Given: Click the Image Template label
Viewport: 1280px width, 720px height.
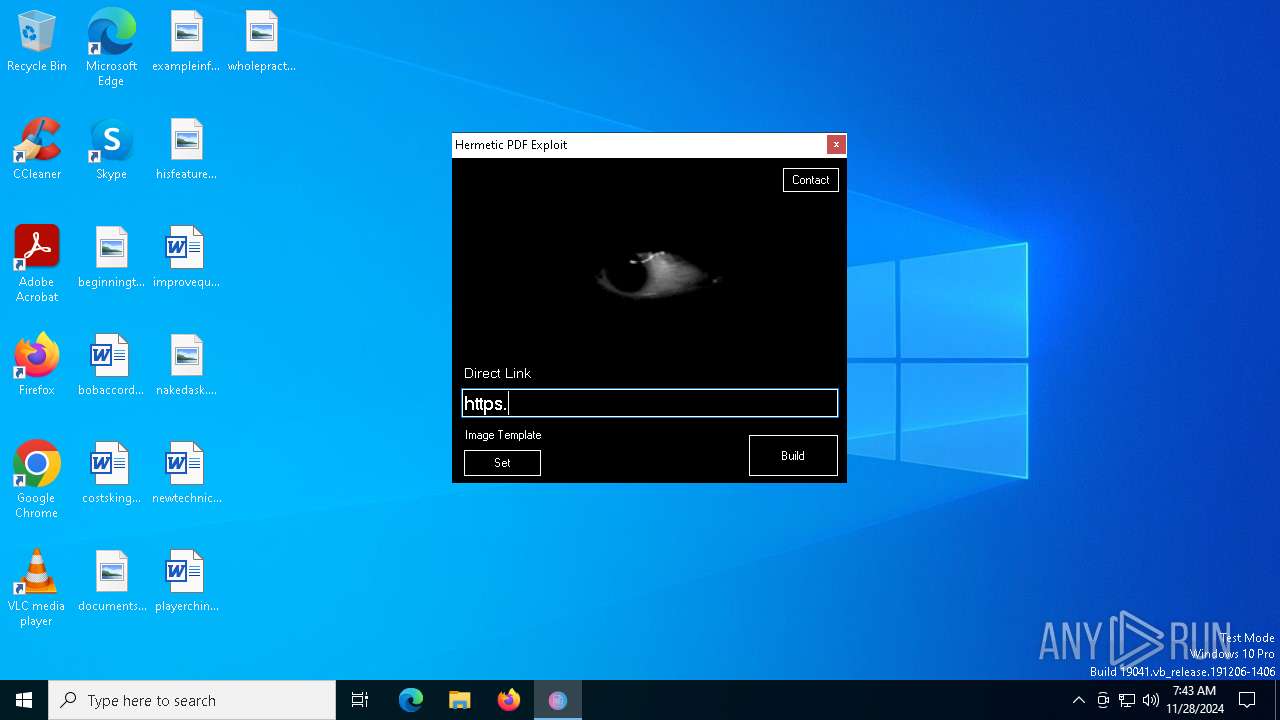Looking at the screenshot, I should coord(503,435).
